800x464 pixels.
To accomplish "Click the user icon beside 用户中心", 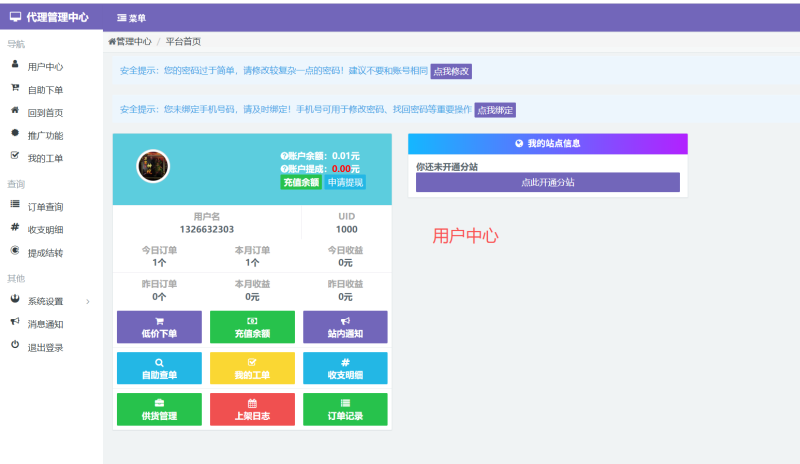I will pos(15,64).
